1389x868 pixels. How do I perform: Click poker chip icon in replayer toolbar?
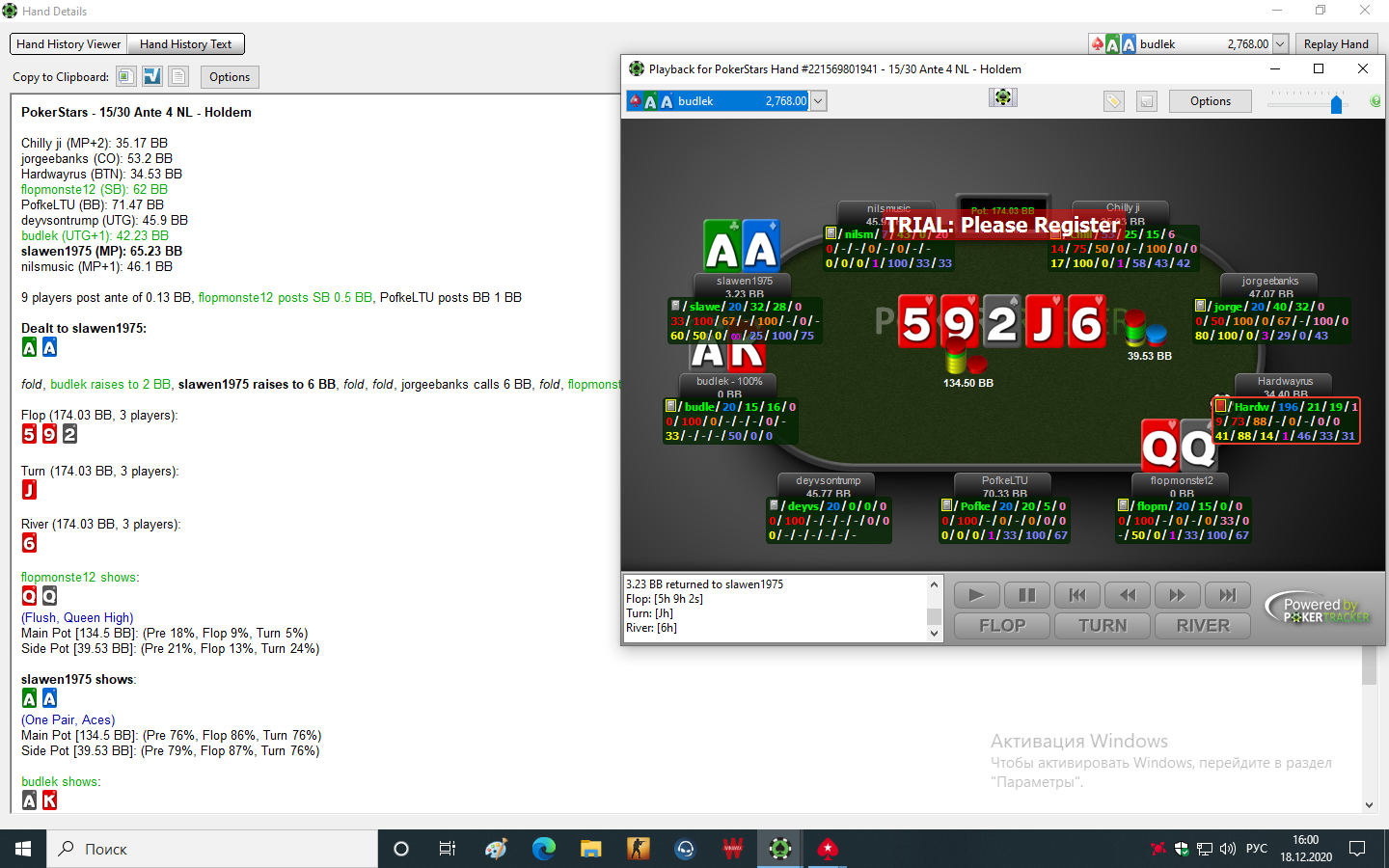[1003, 97]
